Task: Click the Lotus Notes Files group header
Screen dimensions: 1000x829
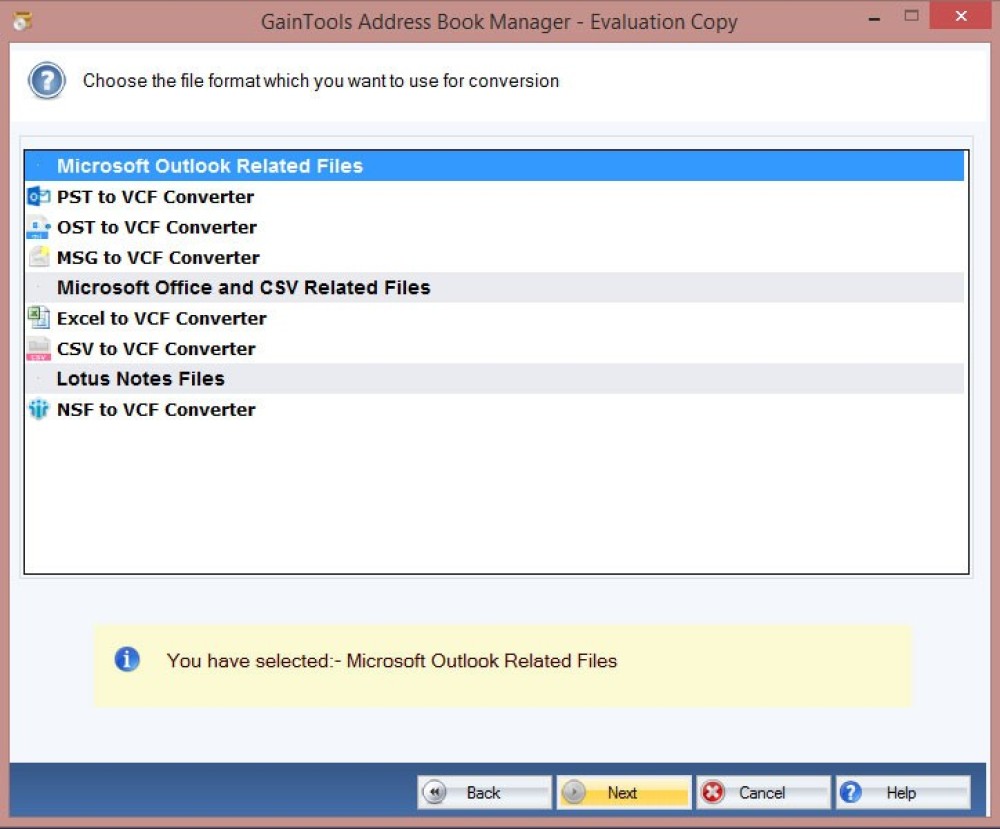Action: [140, 379]
